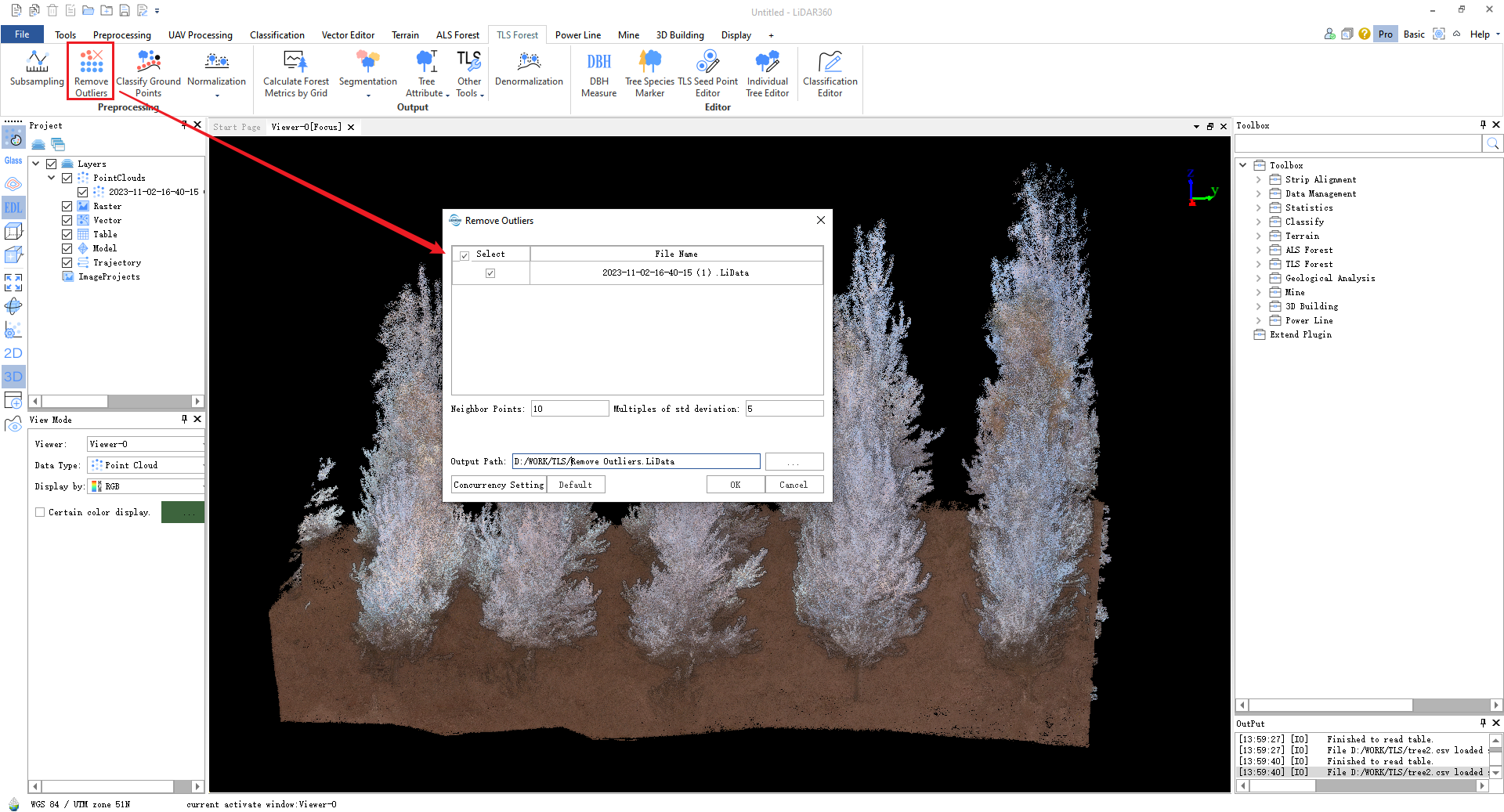
Task: Uncheck the LiData file row in Remove Outliers
Action: pyautogui.click(x=490, y=273)
